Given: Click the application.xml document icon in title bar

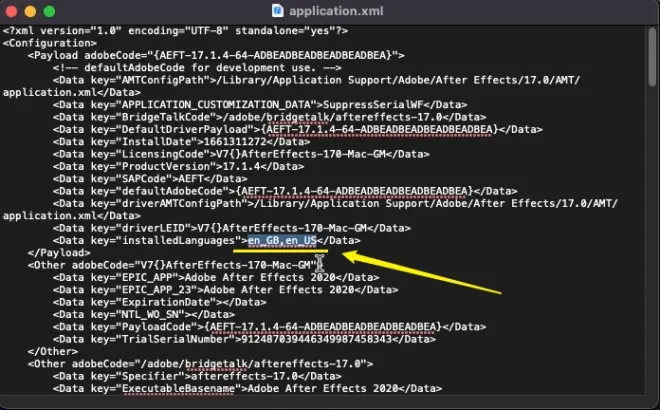Looking at the screenshot, I should pos(278,10).
